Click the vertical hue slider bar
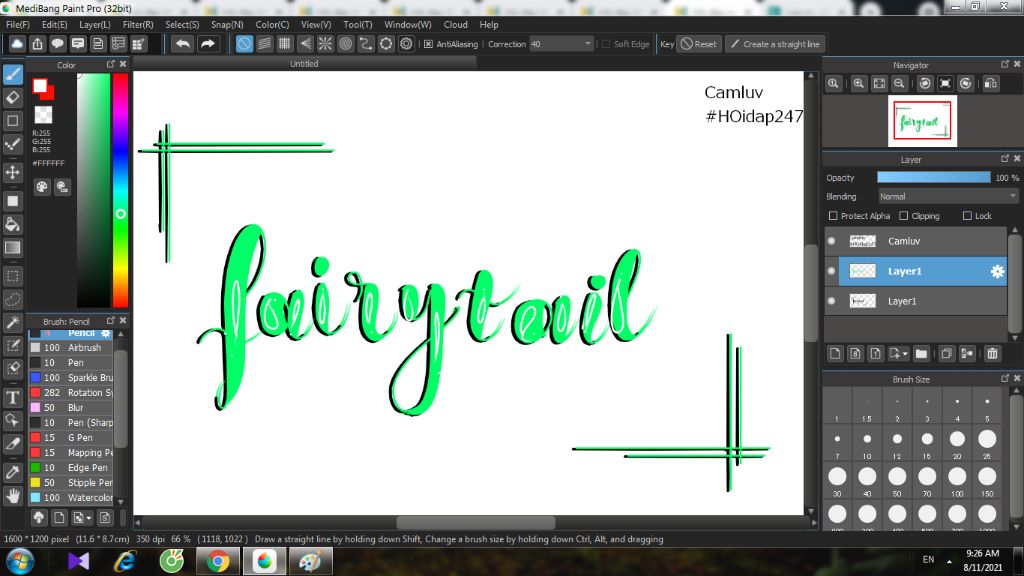Viewport: 1024px width, 576px height. click(x=120, y=190)
